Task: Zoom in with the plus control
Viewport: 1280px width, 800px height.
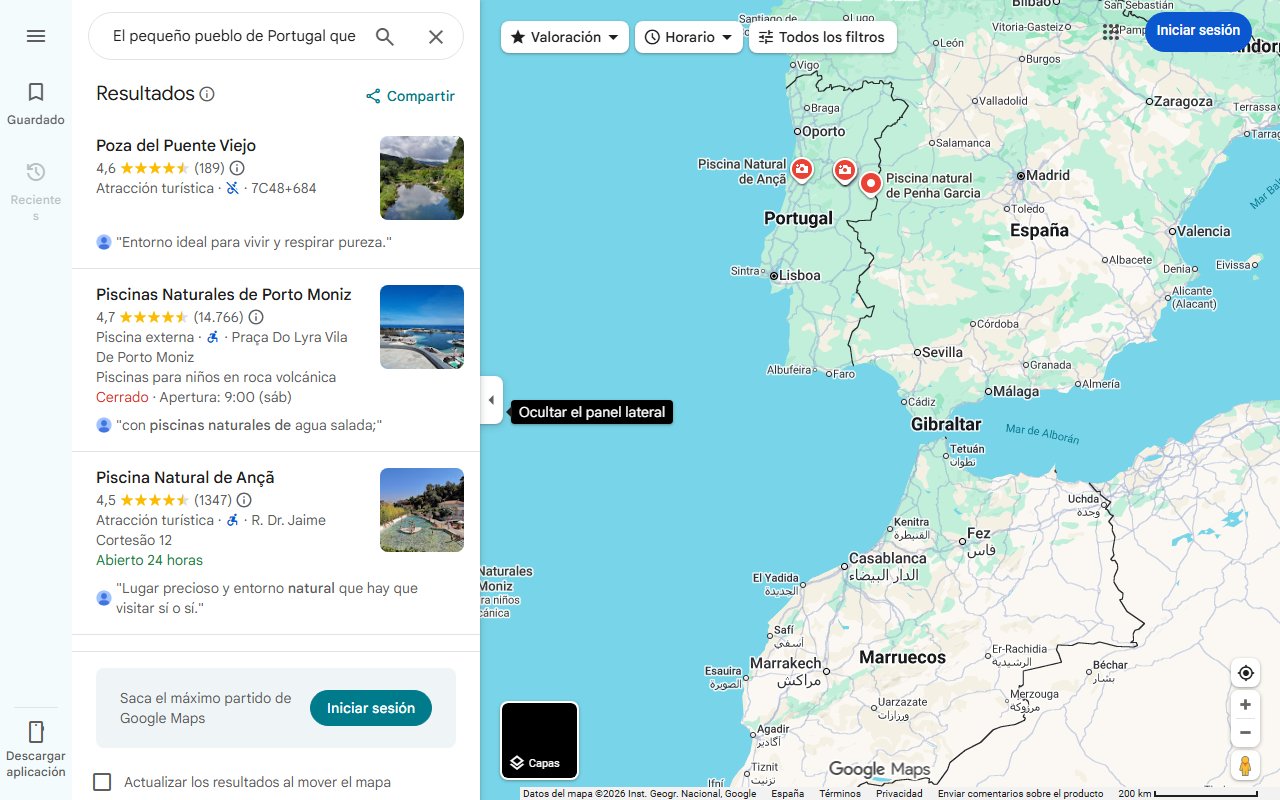Action: (x=1245, y=704)
